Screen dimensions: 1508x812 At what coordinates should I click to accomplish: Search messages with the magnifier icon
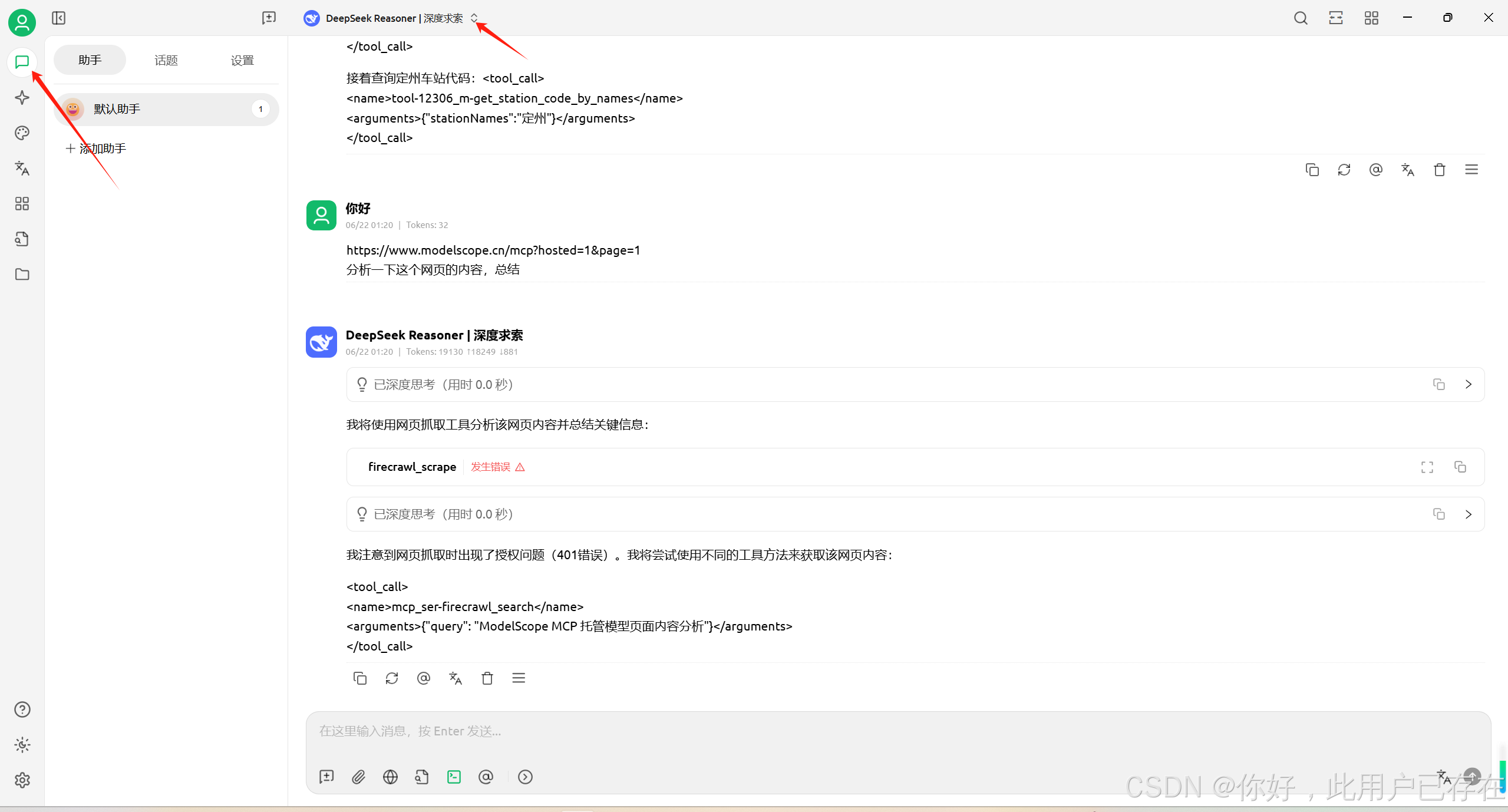tap(1301, 18)
